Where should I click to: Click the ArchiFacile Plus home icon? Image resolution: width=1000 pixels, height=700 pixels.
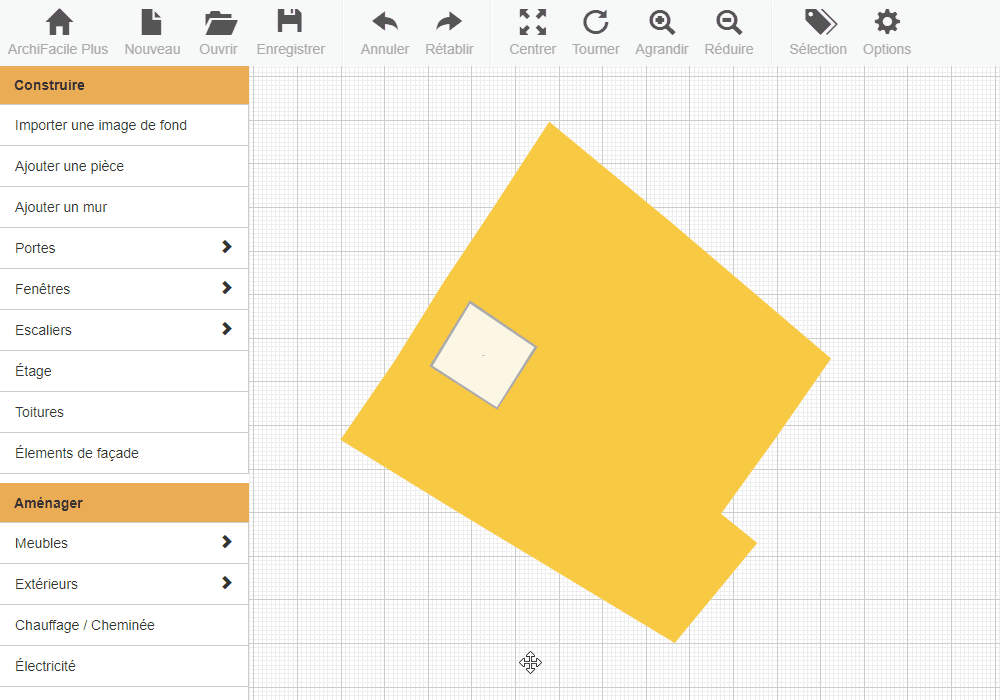[58, 23]
